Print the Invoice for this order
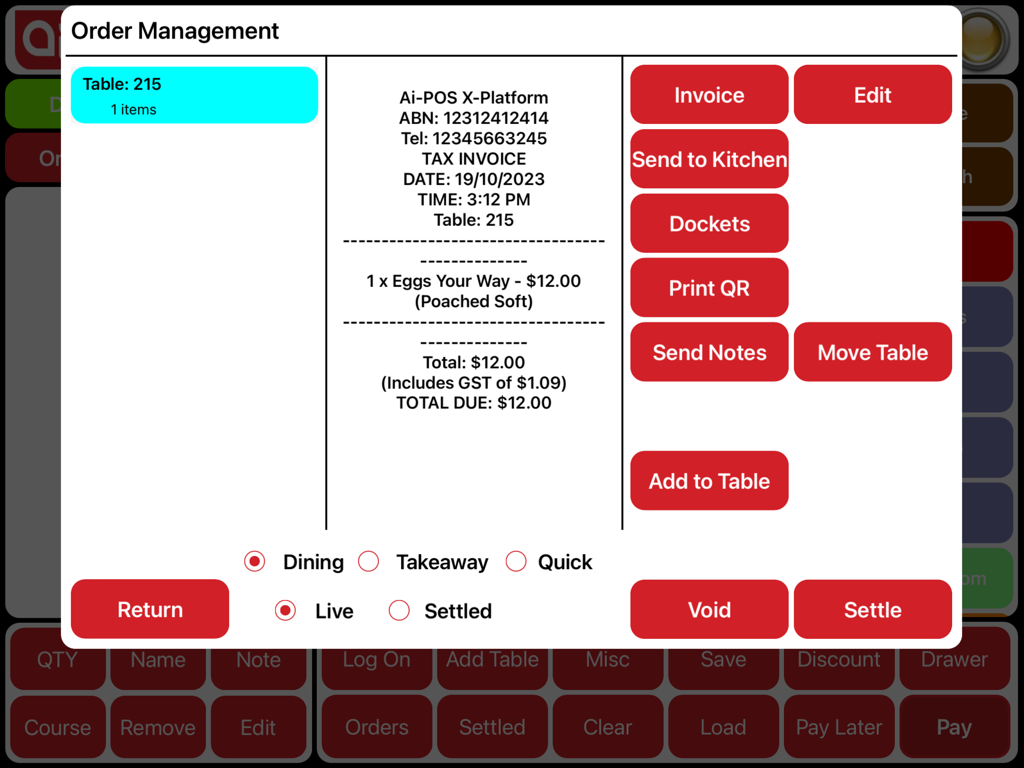1024x768 pixels. [x=709, y=94]
